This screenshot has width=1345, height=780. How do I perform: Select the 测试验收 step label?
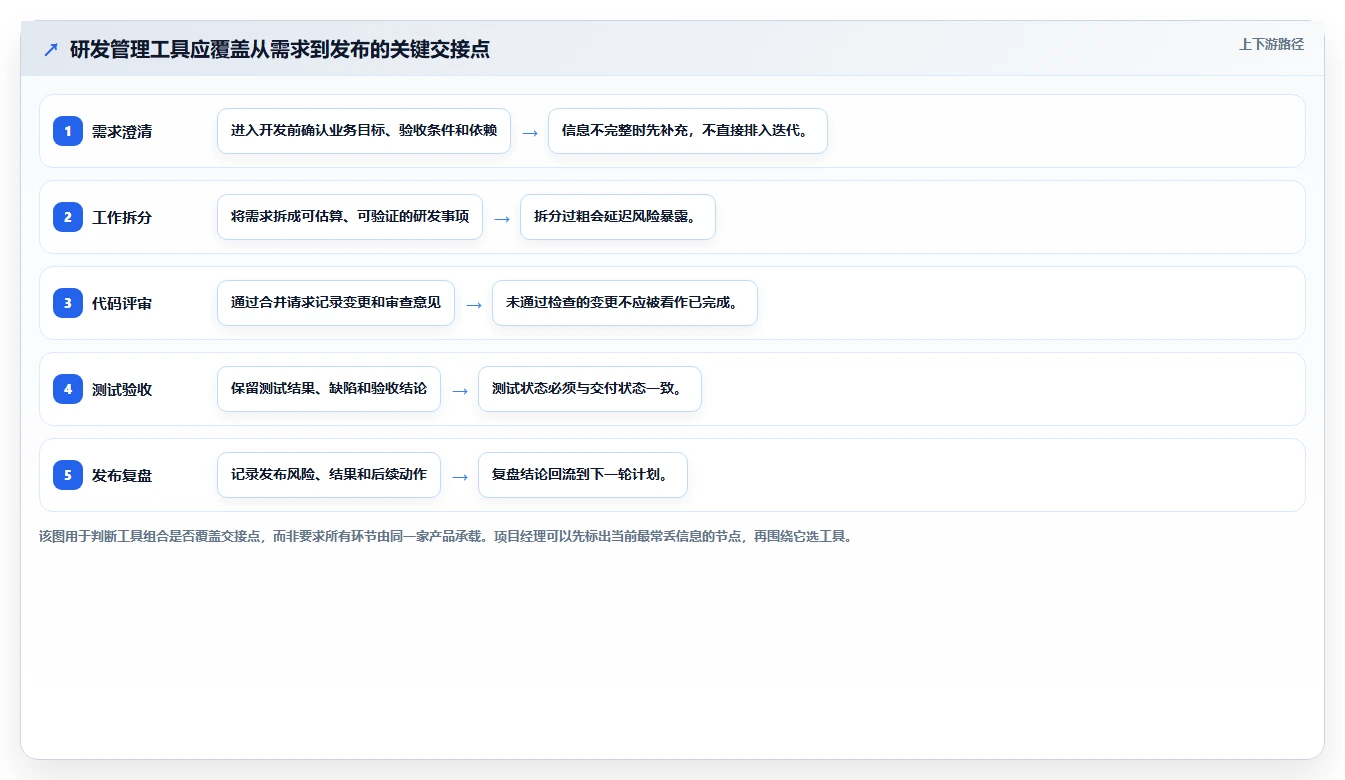[x=122, y=389]
